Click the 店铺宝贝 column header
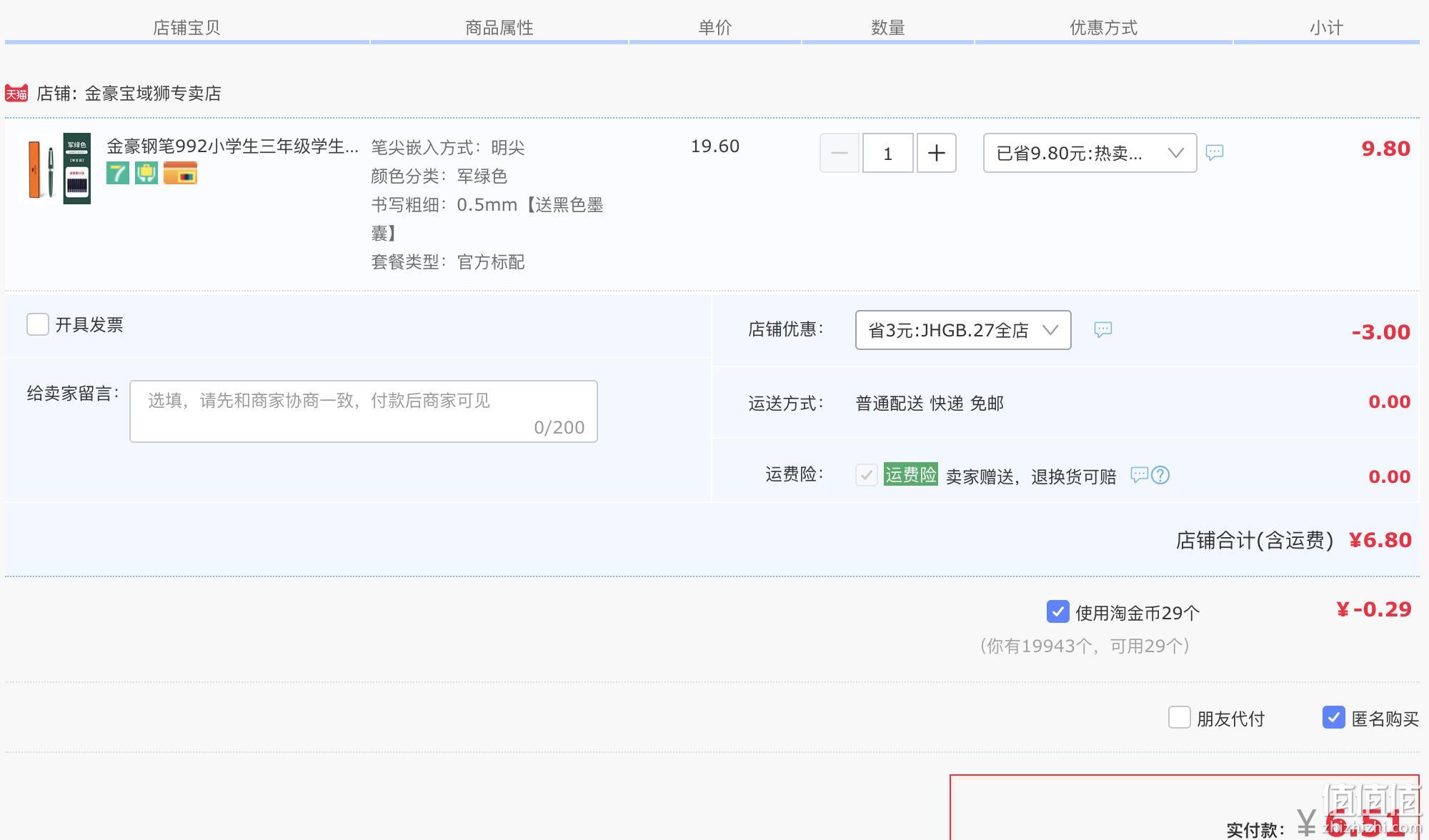Image resolution: width=1429 pixels, height=840 pixels. pos(187,28)
